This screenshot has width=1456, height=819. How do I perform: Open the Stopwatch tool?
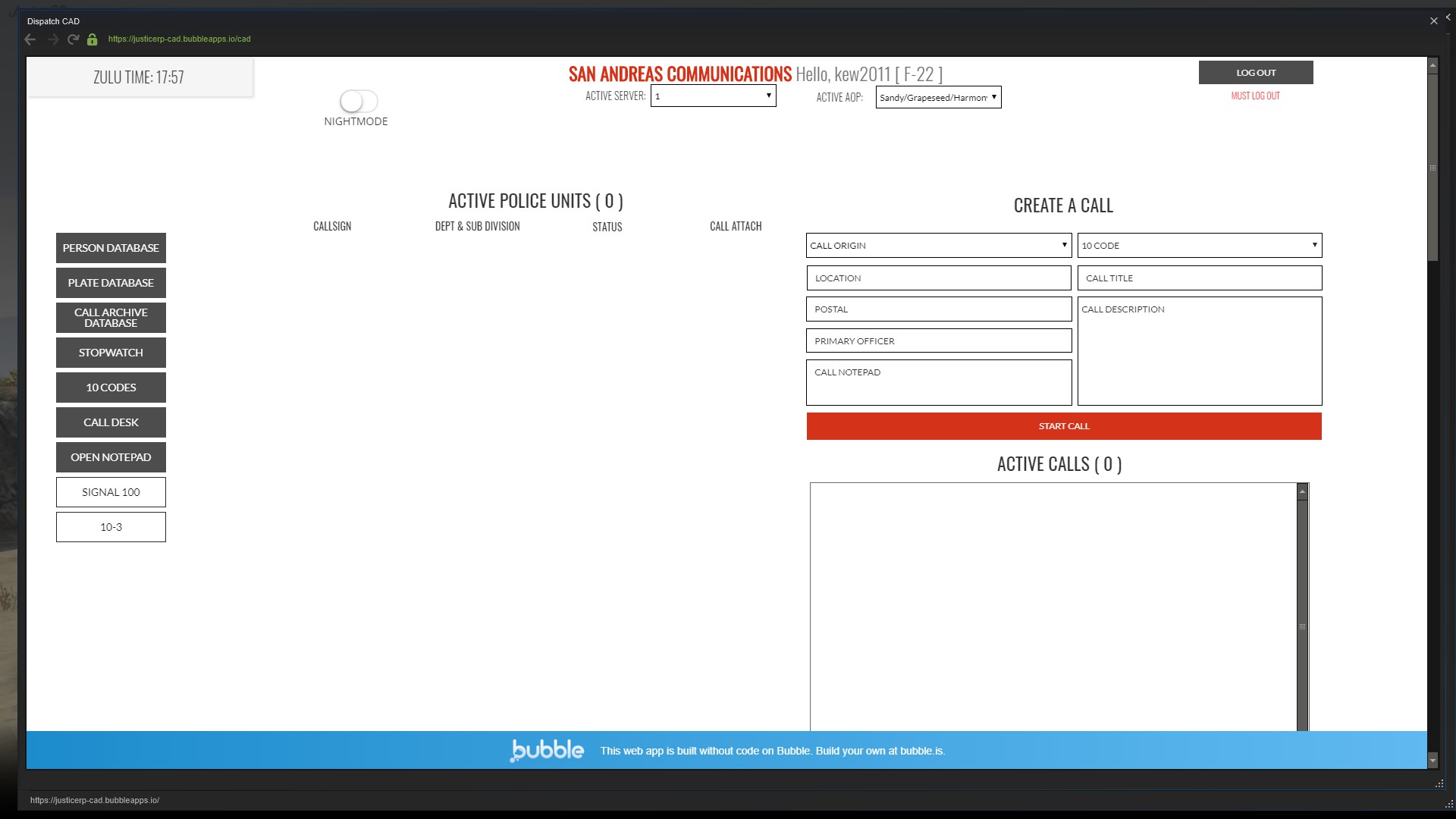[x=111, y=353]
